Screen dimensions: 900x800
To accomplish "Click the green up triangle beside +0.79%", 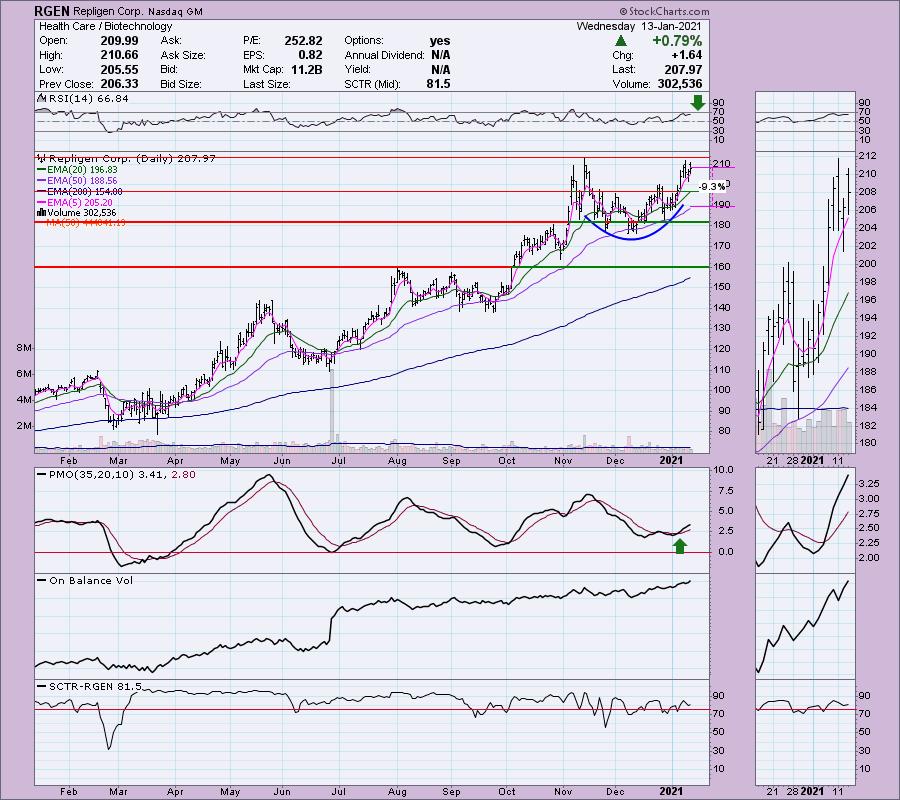I will (x=620, y=41).
